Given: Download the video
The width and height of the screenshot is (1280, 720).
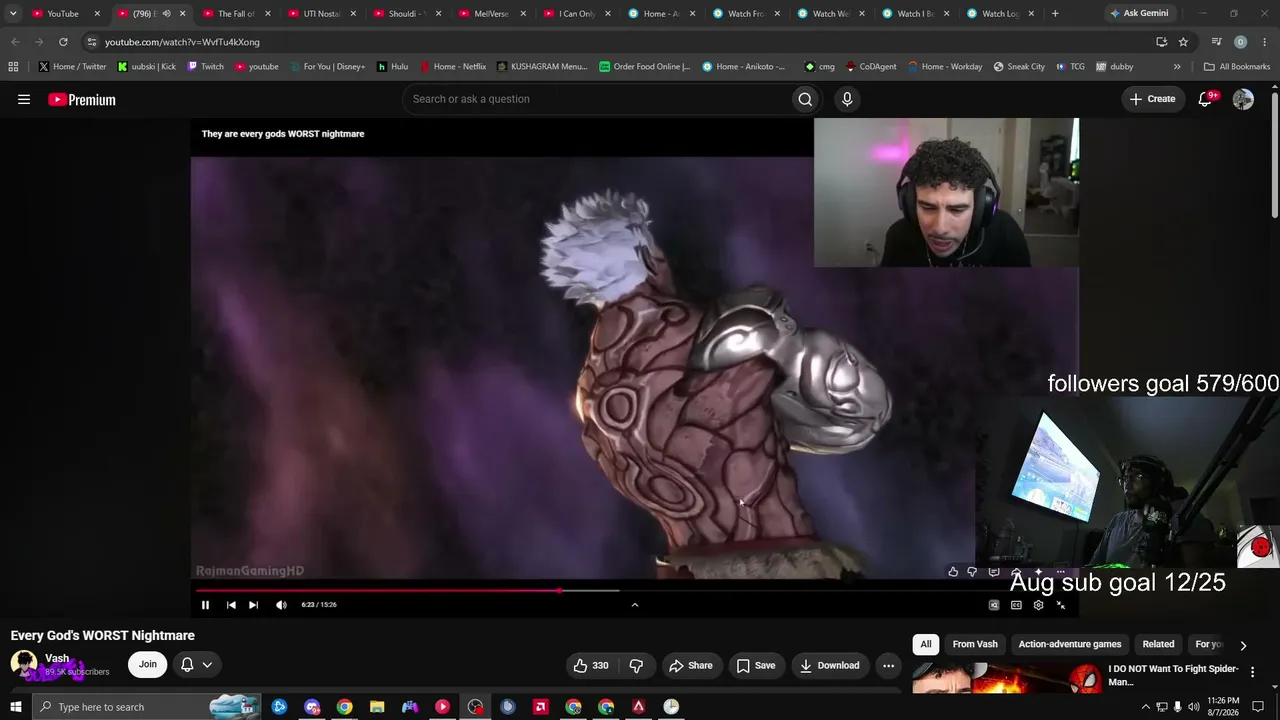Looking at the screenshot, I should tap(830, 666).
